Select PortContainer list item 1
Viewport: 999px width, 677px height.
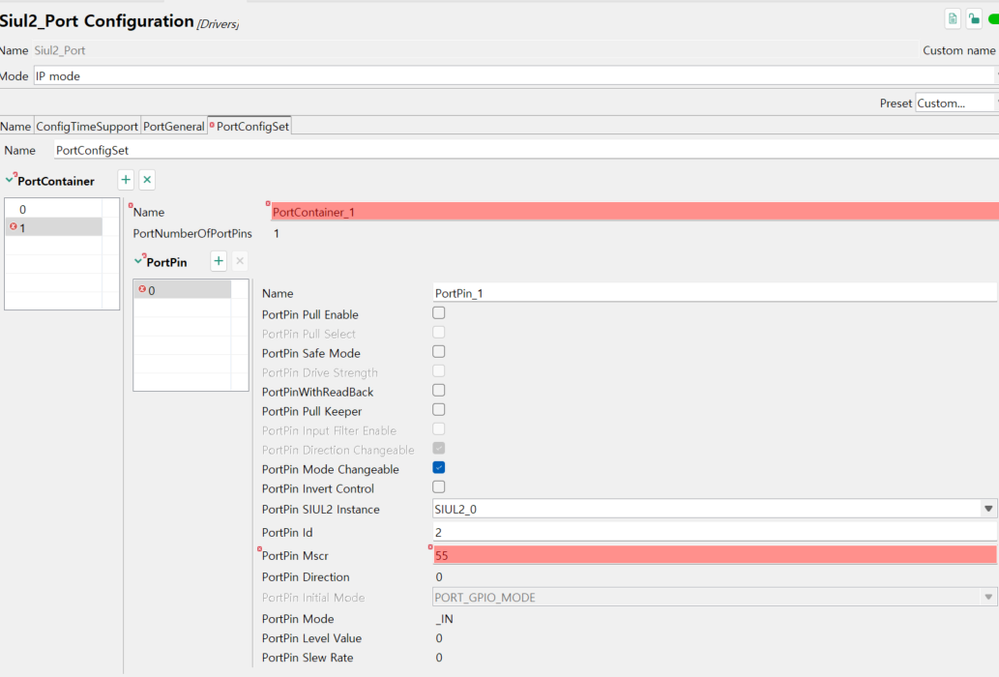pyautogui.click(x=54, y=227)
